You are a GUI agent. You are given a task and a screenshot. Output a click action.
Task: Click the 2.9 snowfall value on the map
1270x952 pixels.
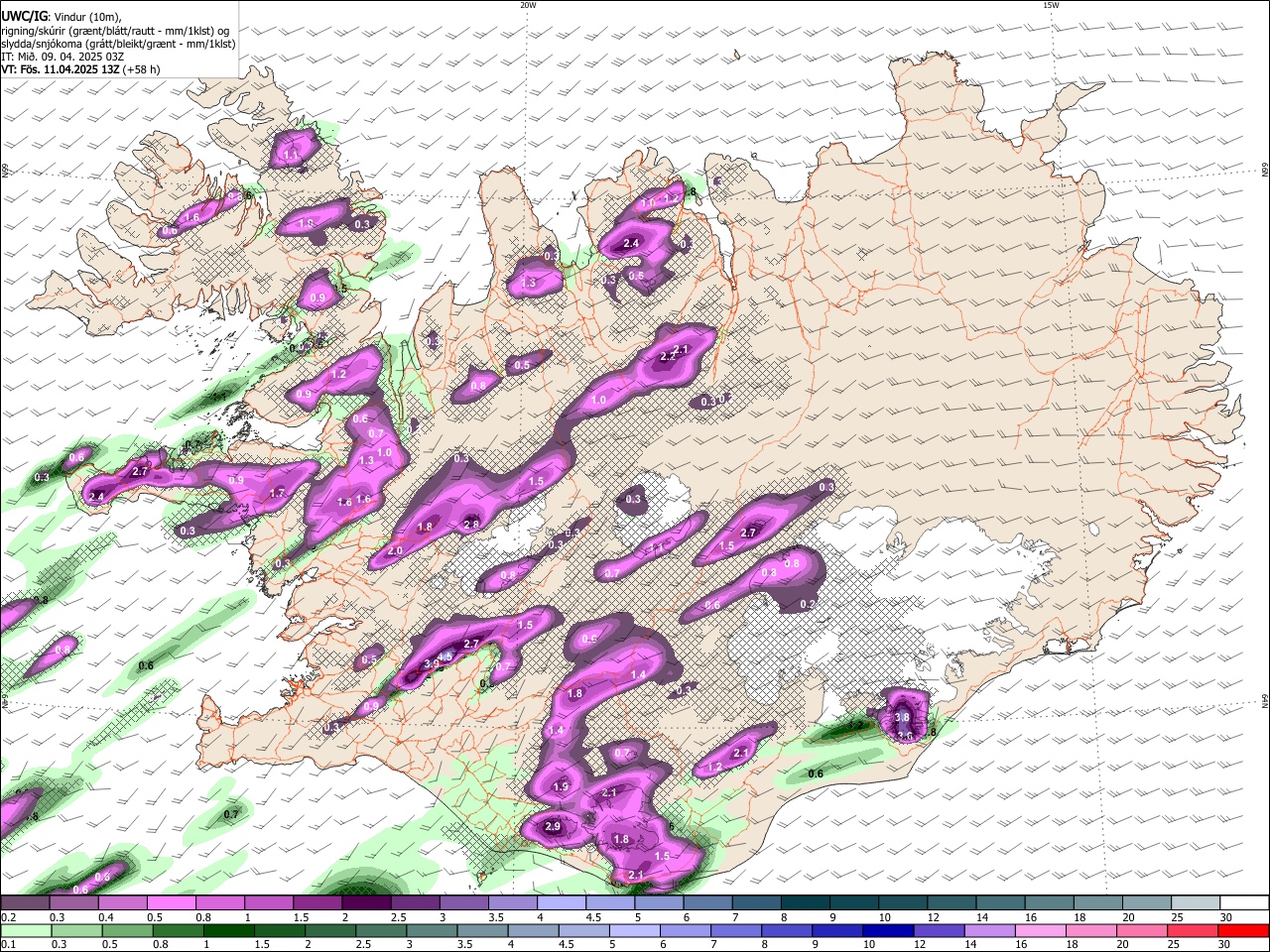point(553,826)
